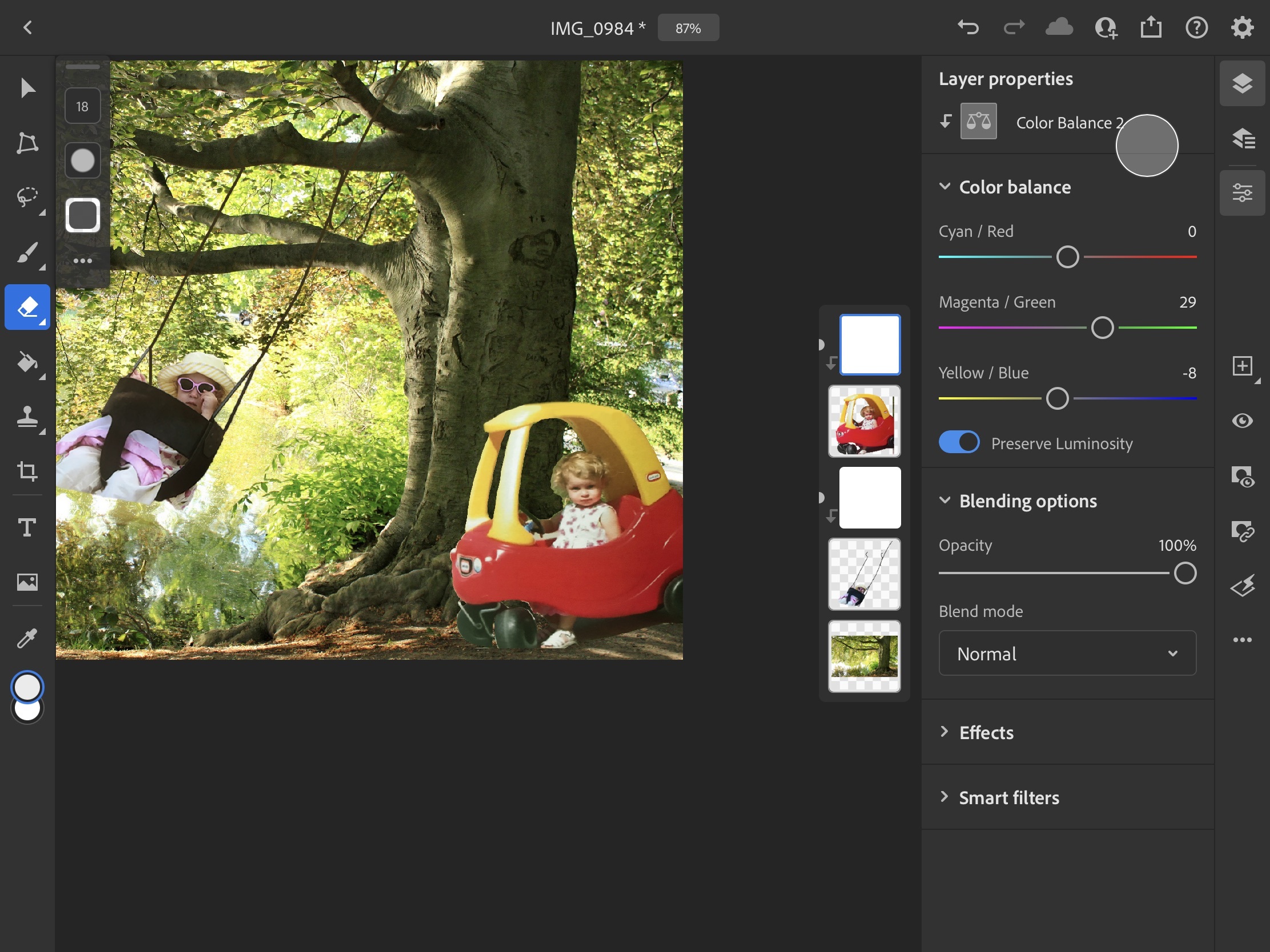The image size is (1270, 952).
Task: Add a layer mask icon
Action: point(1242,477)
